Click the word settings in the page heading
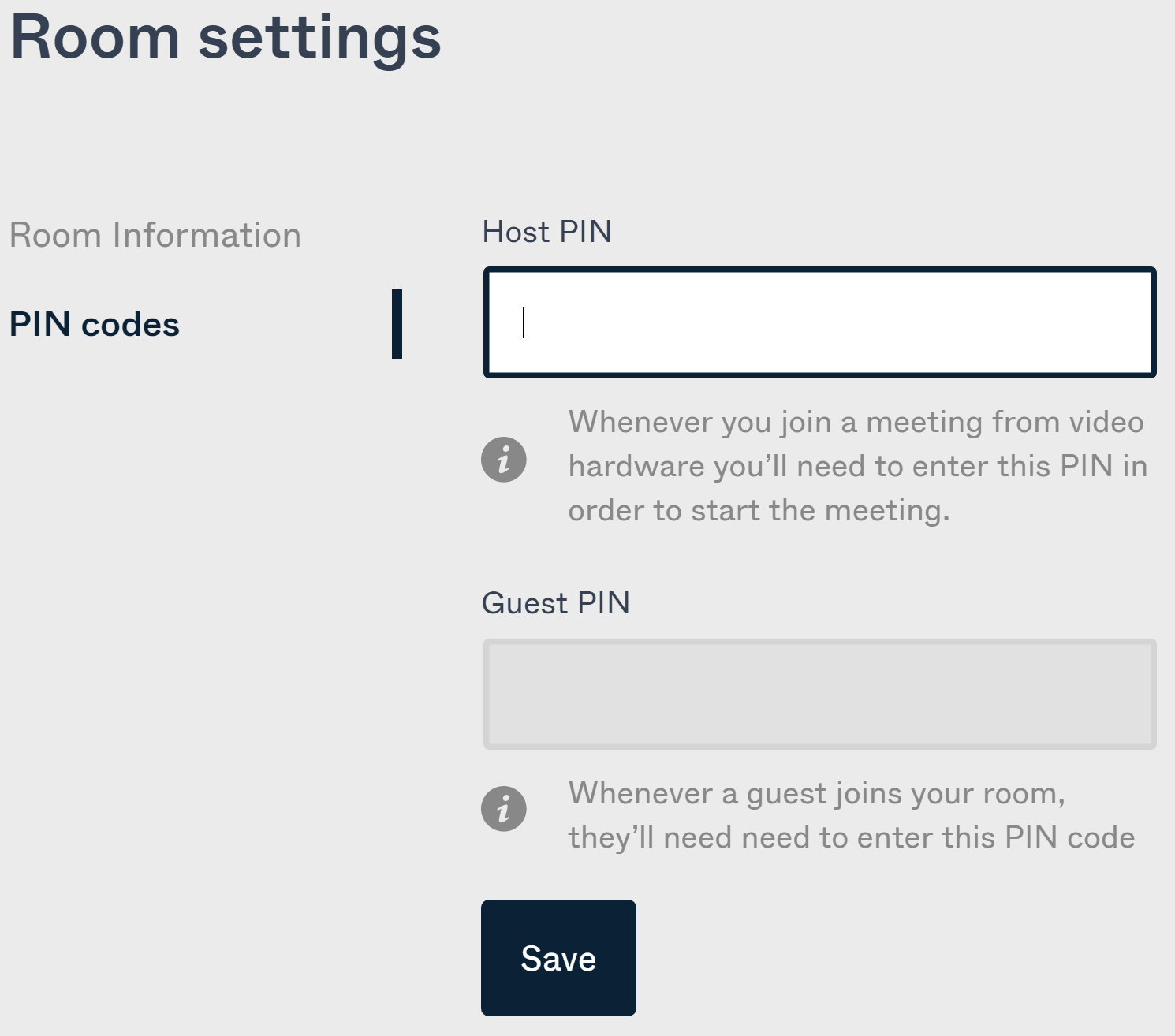The width and height of the screenshot is (1175, 1036). point(319,39)
